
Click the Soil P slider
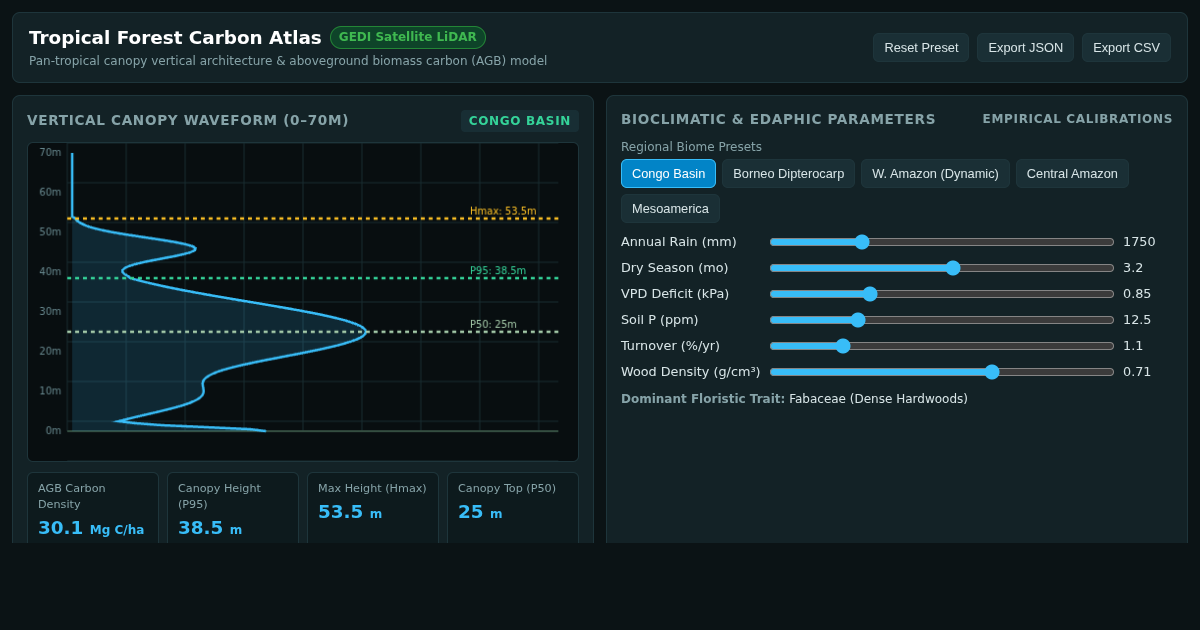click(x=941, y=320)
